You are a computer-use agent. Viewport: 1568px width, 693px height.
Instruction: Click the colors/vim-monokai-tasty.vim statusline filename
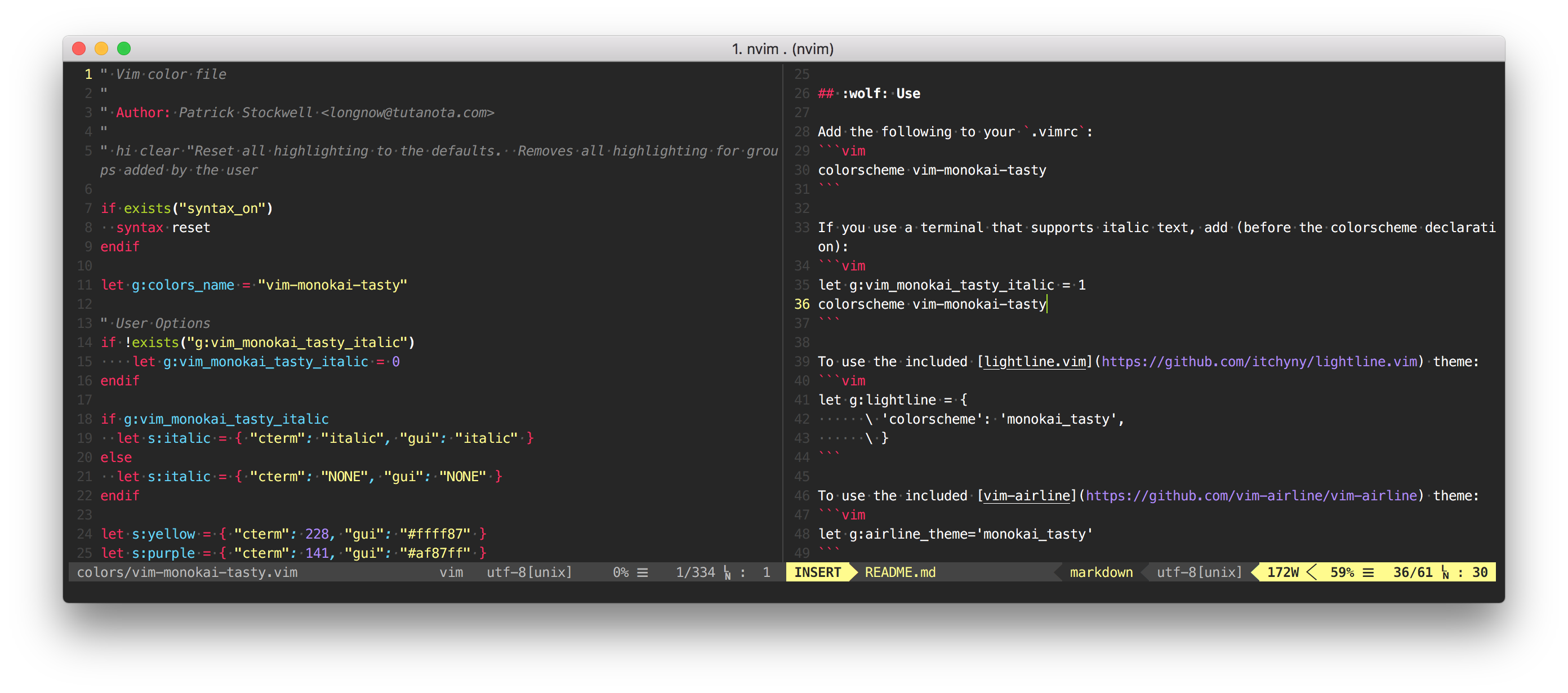187,572
